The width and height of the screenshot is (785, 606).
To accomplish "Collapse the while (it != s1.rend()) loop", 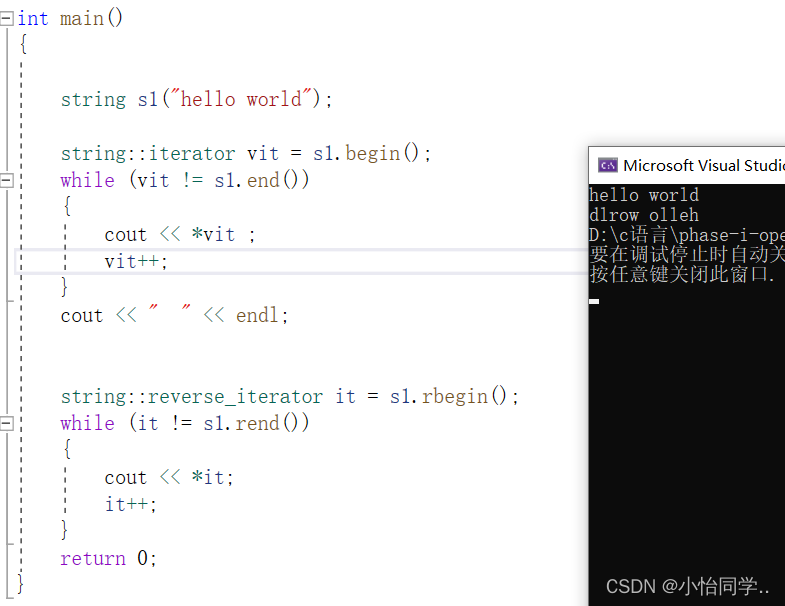I will (7, 424).
